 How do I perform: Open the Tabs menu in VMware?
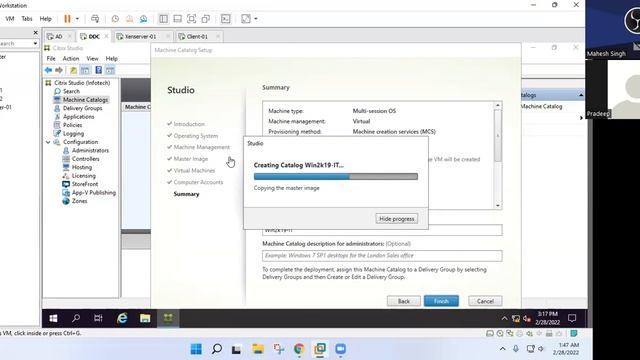coord(27,19)
